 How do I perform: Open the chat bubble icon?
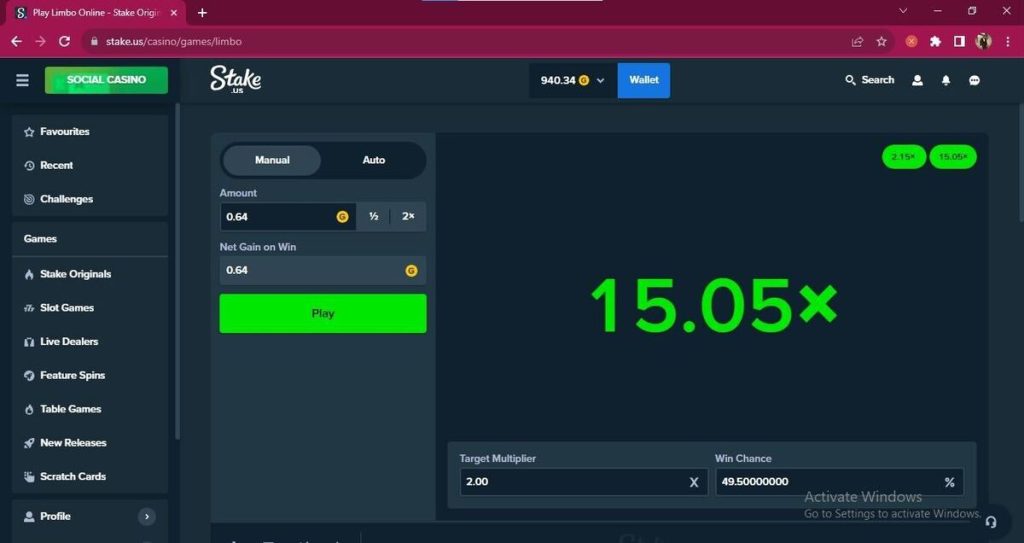[x=974, y=80]
